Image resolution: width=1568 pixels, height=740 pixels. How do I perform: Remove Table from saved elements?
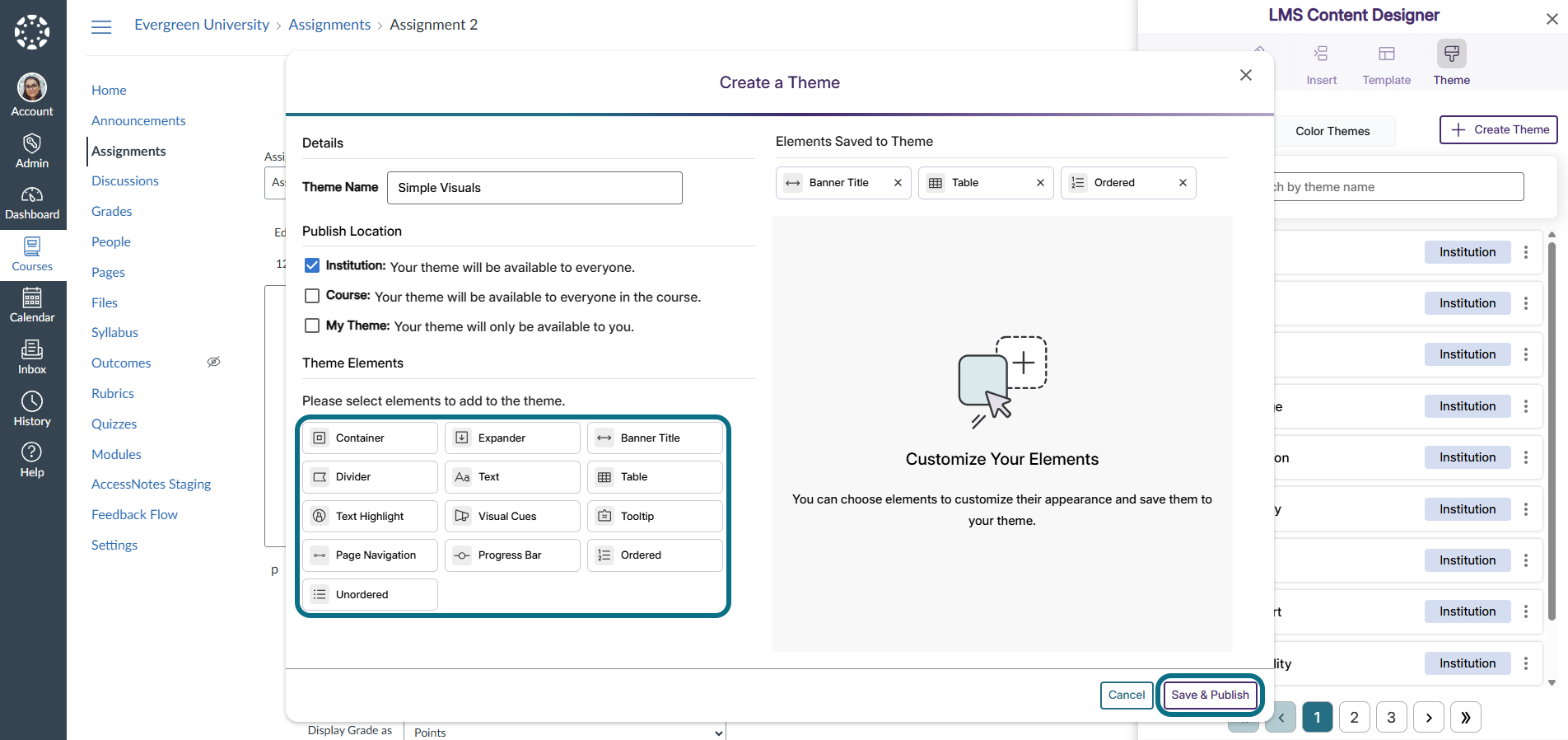pos(1040,183)
